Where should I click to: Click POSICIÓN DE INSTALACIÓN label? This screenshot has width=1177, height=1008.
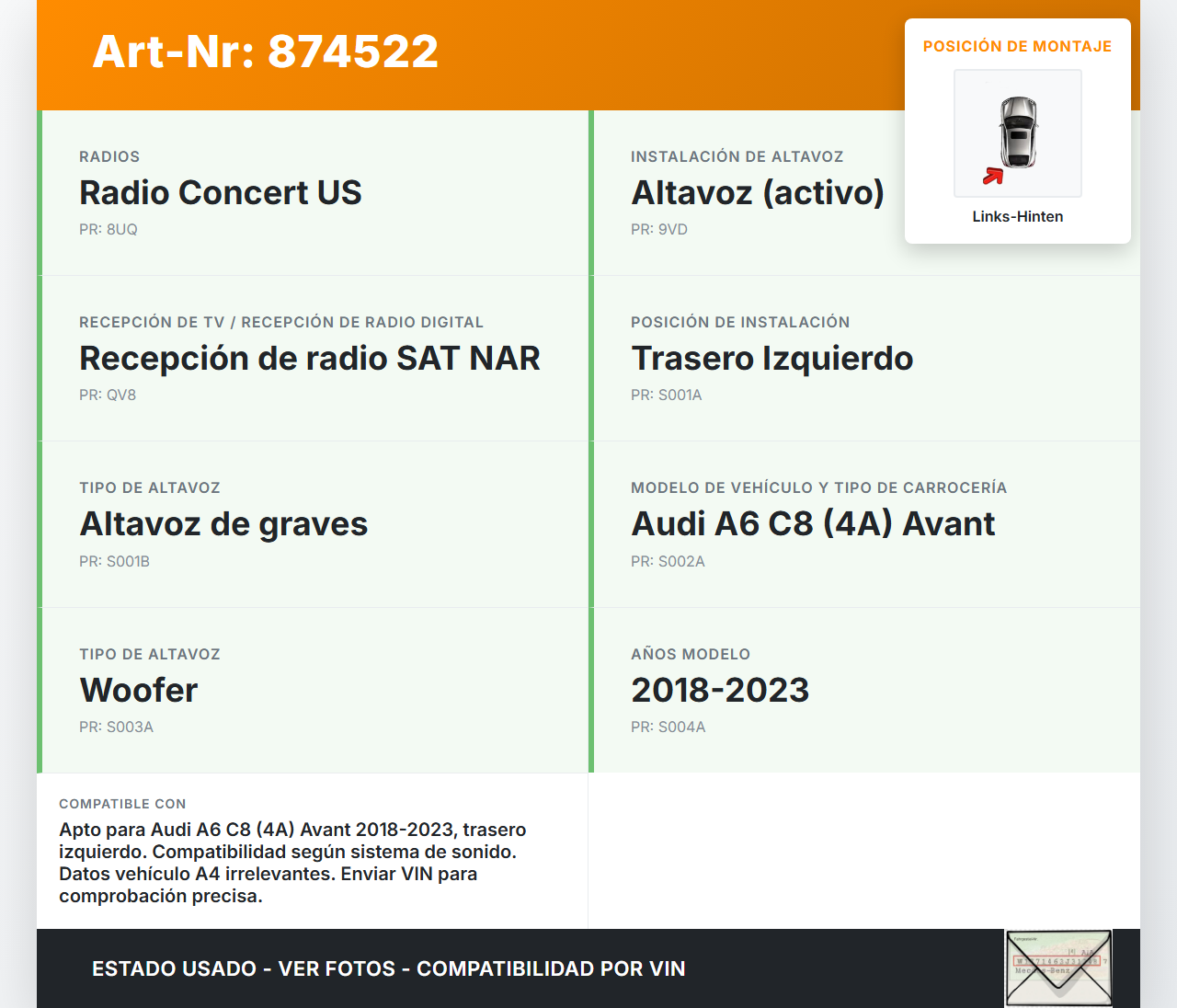pos(740,323)
